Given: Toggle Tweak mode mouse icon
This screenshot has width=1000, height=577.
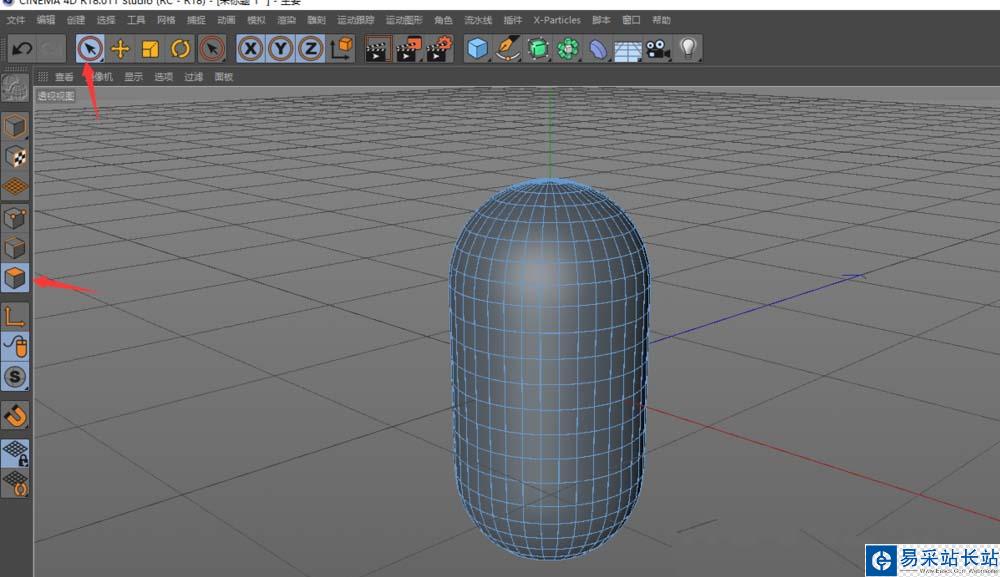Looking at the screenshot, I should [15, 346].
